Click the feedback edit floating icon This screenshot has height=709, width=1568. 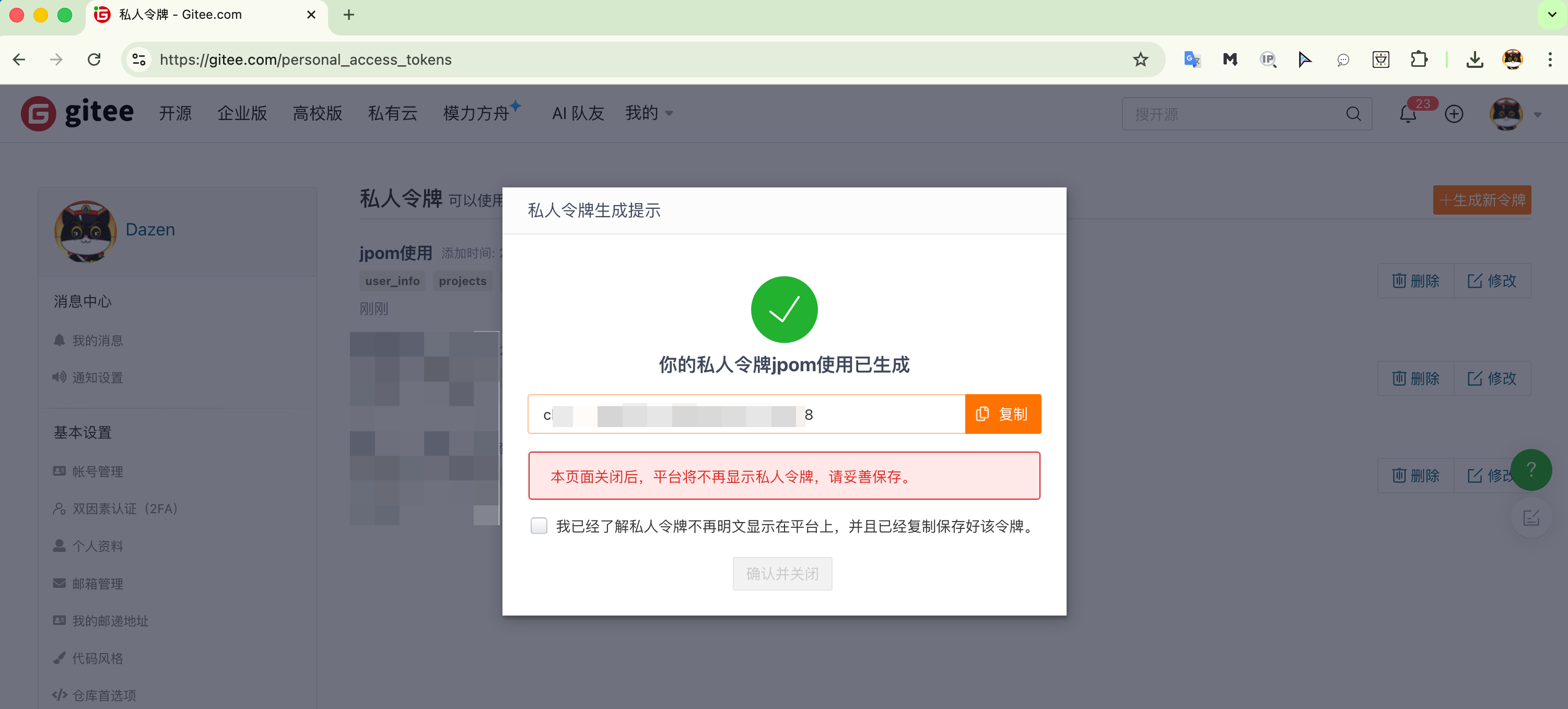pyautogui.click(x=1530, y=518)
